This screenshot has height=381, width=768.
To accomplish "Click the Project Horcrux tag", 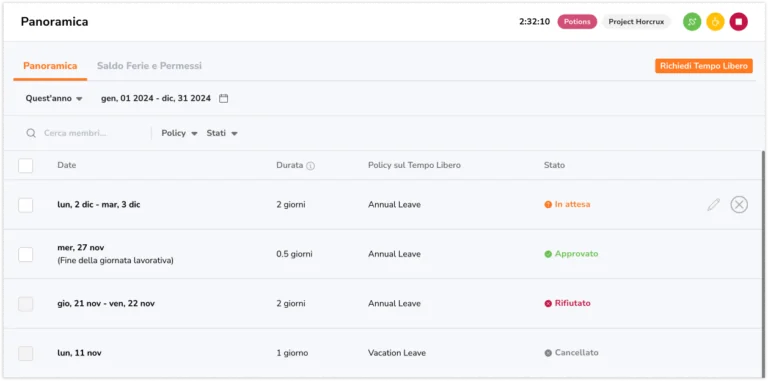I will pos(636,22).
